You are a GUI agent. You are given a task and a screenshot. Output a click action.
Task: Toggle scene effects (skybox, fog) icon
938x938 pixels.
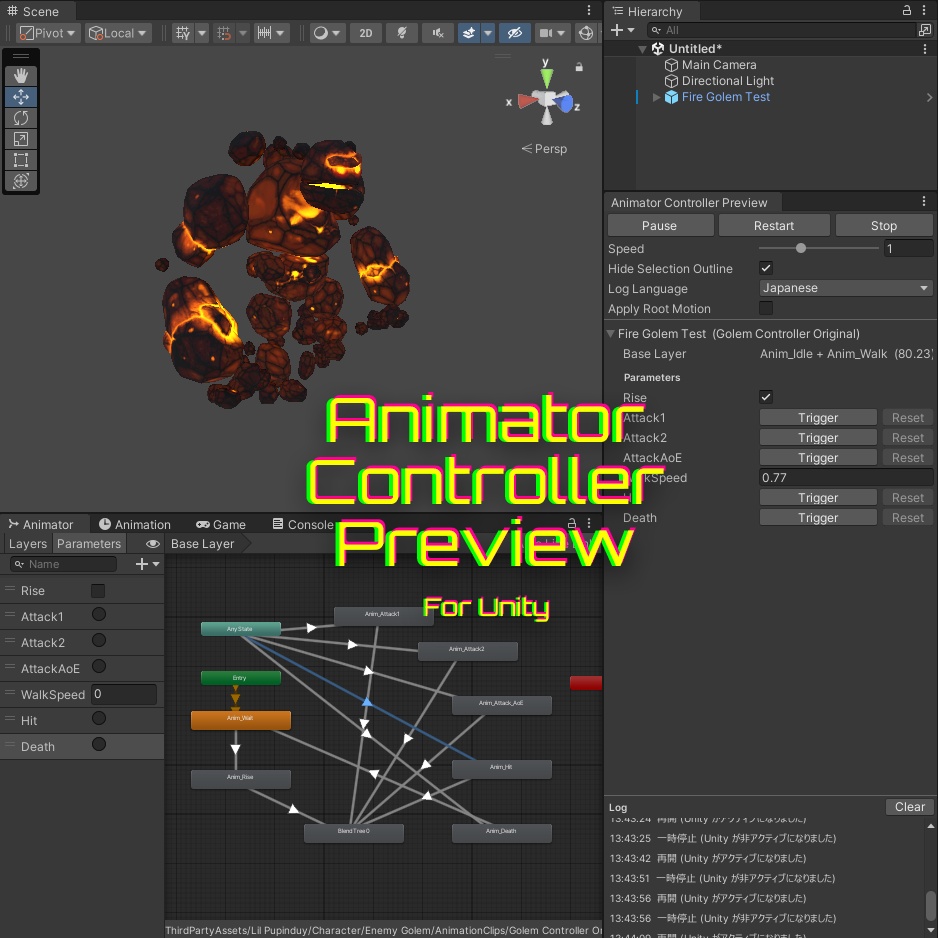point(469,33)
